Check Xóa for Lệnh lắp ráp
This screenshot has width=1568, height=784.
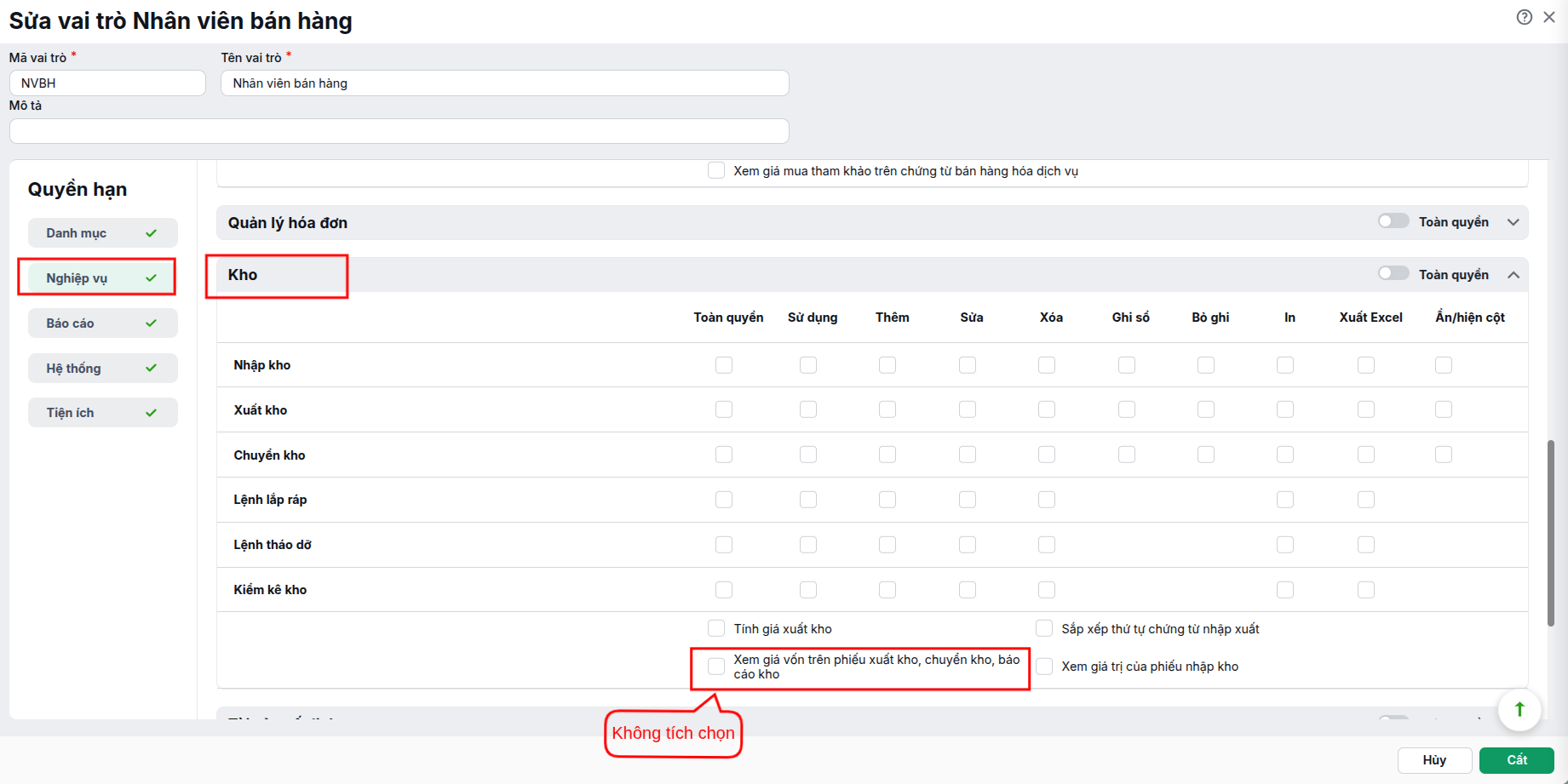click(x=1047, y=500)
